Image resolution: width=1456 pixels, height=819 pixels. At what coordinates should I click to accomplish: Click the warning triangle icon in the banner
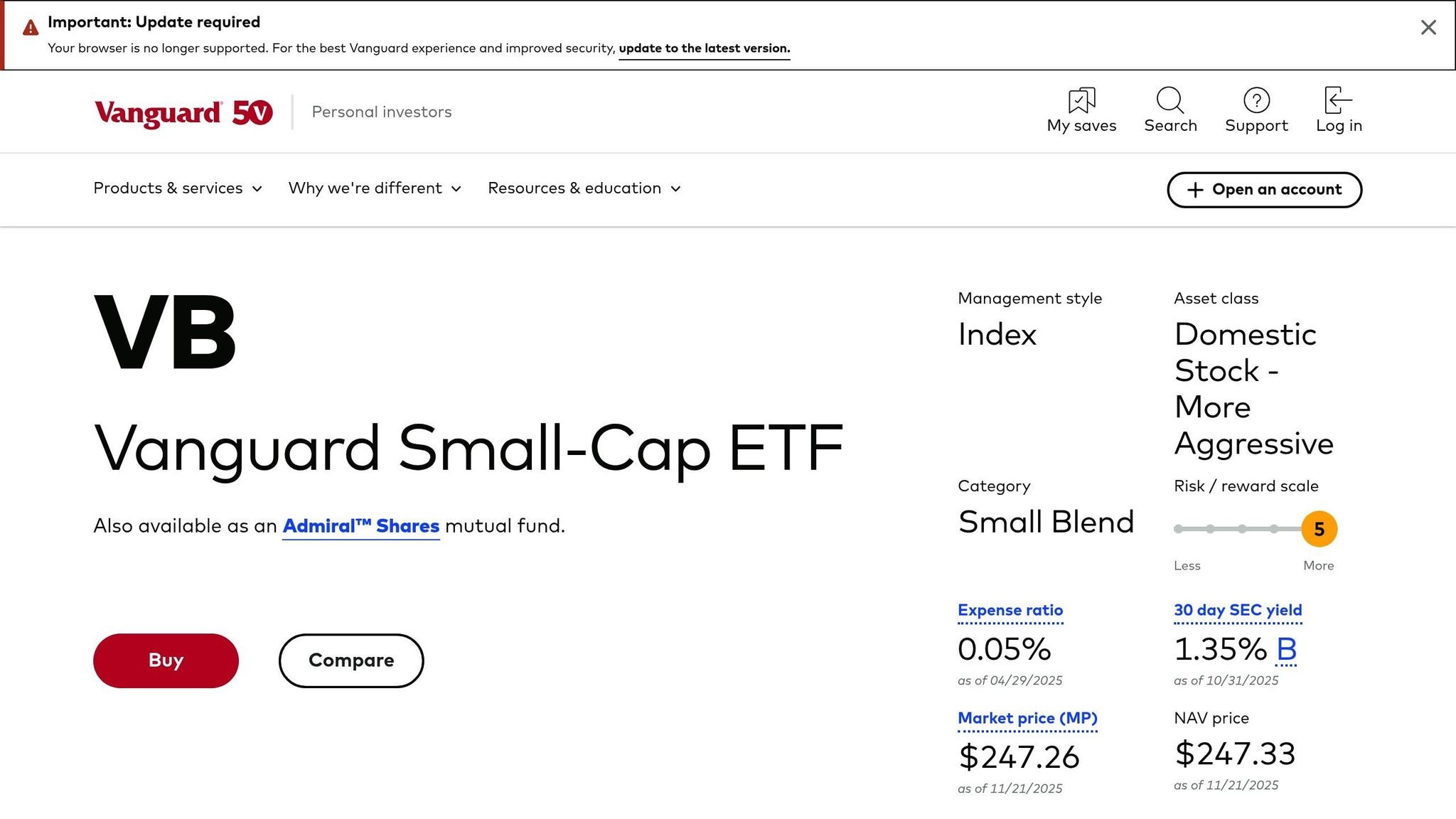pos(29,26)
